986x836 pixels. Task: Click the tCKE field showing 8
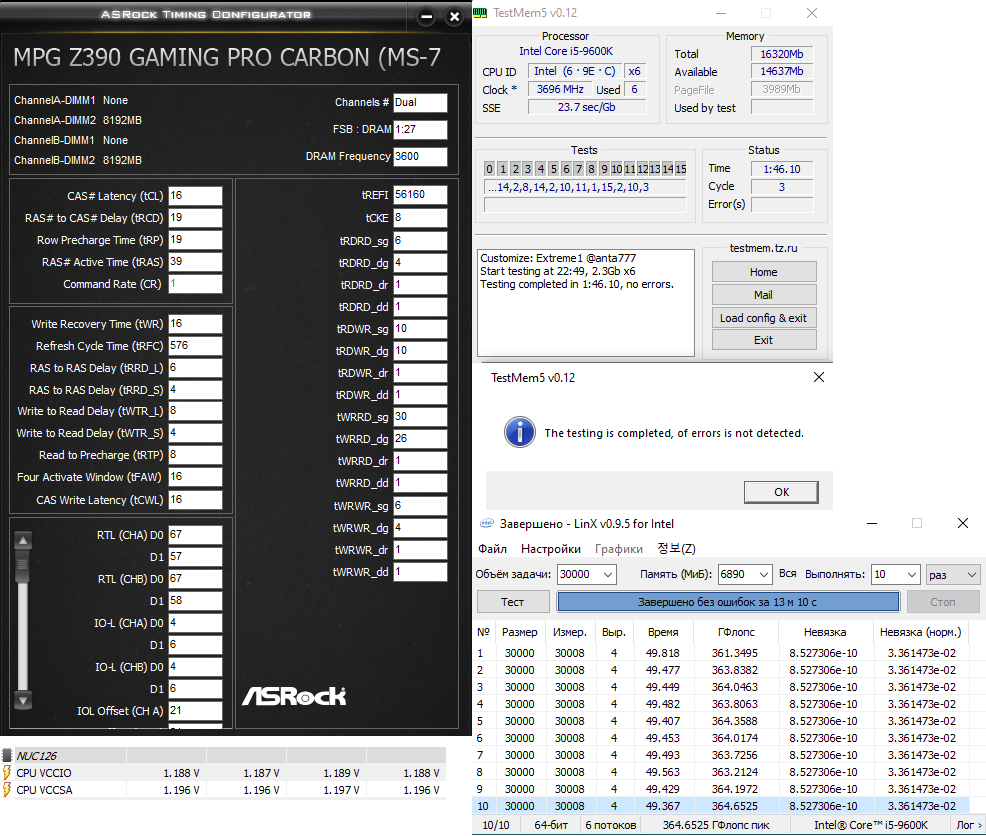click(420, 218)
